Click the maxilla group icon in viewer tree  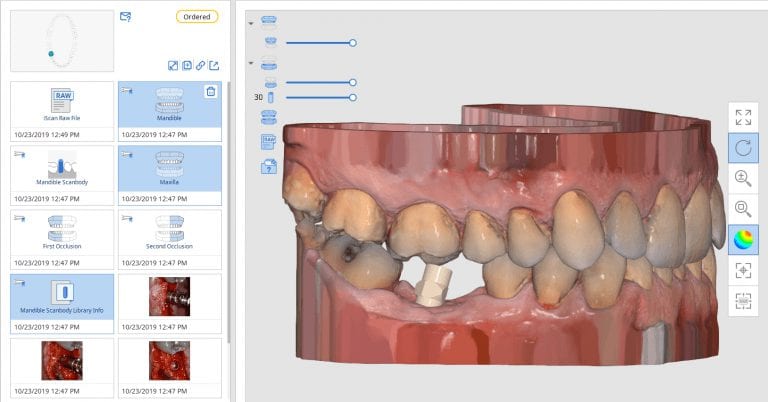point(268,21)
